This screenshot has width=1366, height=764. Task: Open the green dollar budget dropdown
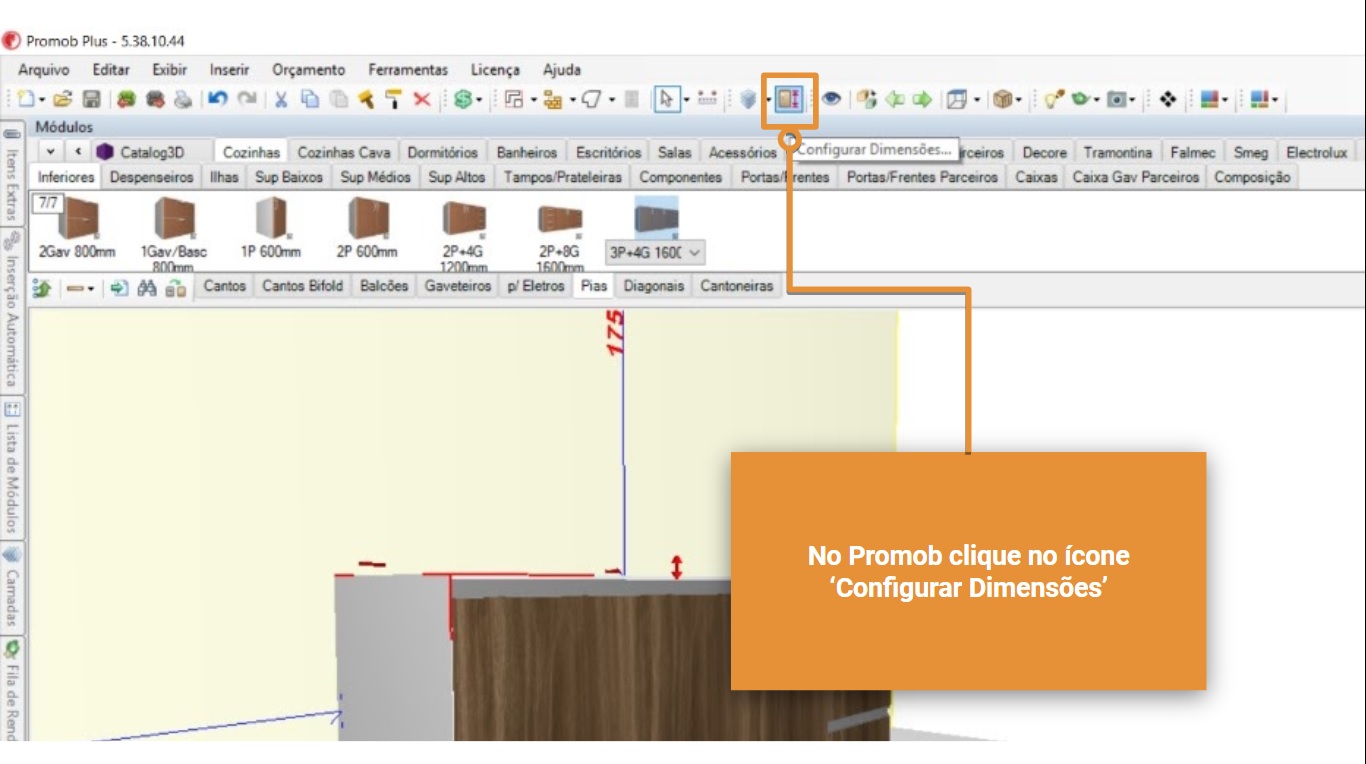[x=480, y=99]
